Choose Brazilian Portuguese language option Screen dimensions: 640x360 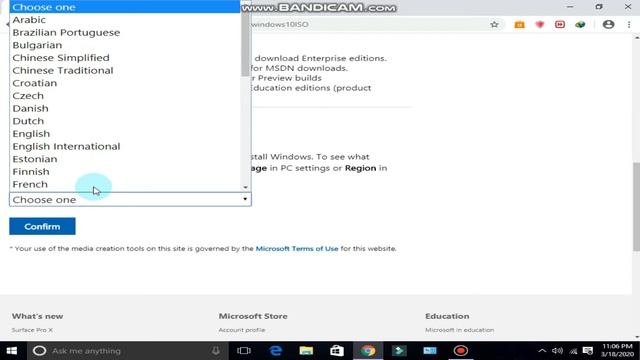point(124,32)
